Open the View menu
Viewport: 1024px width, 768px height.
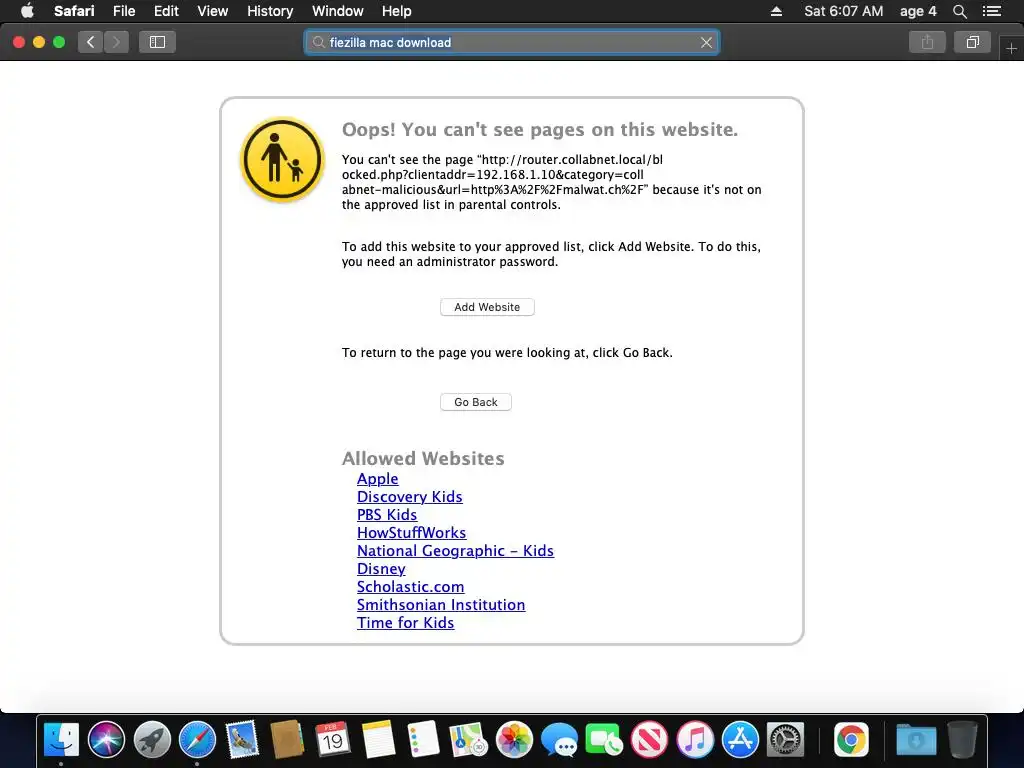(x=212, y=11)
